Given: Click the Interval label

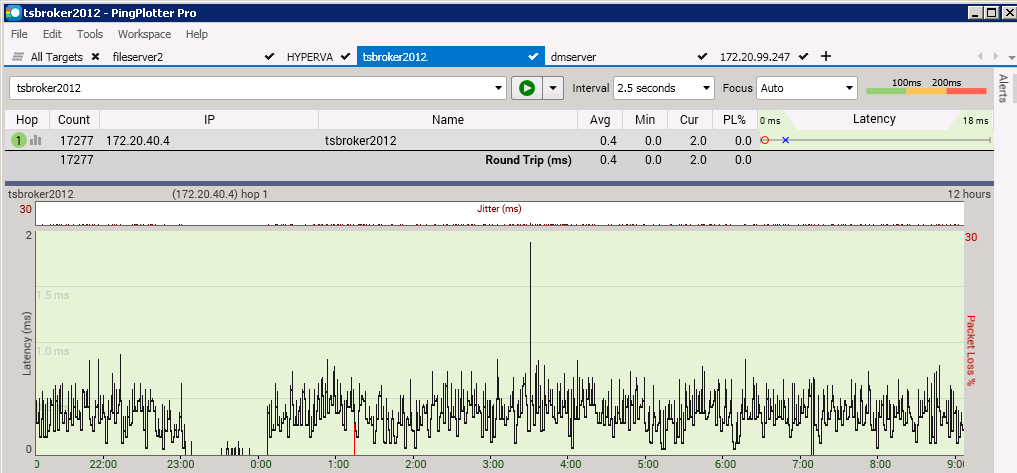Looking at the screenshot, I should click(x=590, y=88).
